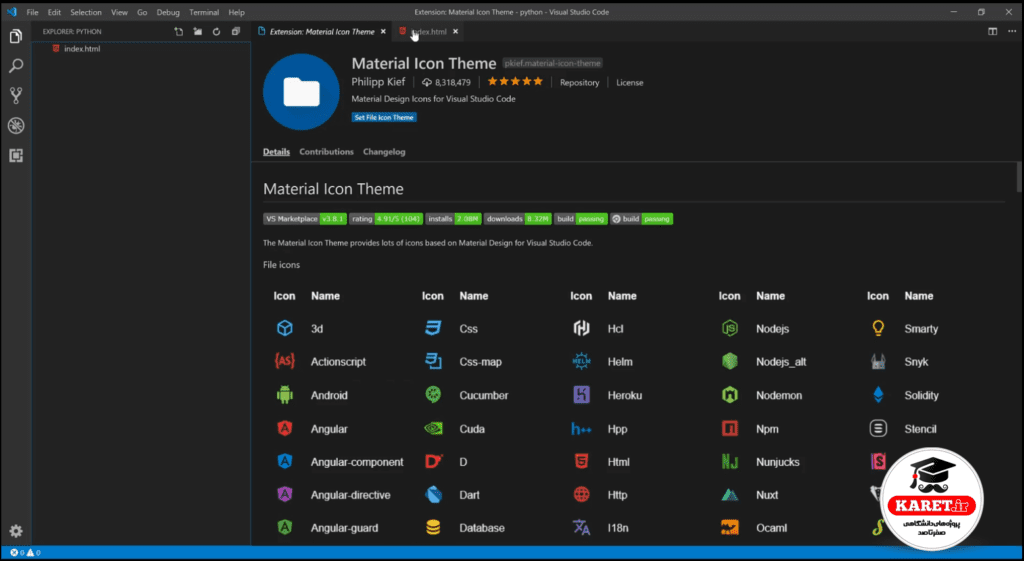The image size is (1024, 561).
Task: Click the errors icon in status bar
Action: 16,553
